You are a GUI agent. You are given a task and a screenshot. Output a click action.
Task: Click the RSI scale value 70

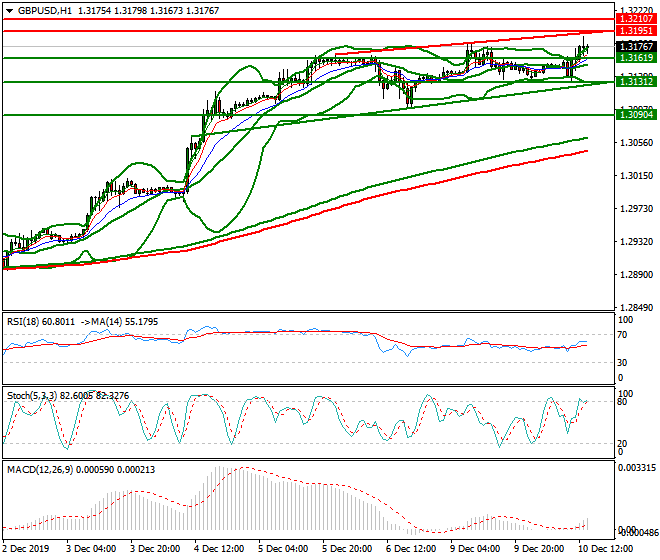(622, 335)
